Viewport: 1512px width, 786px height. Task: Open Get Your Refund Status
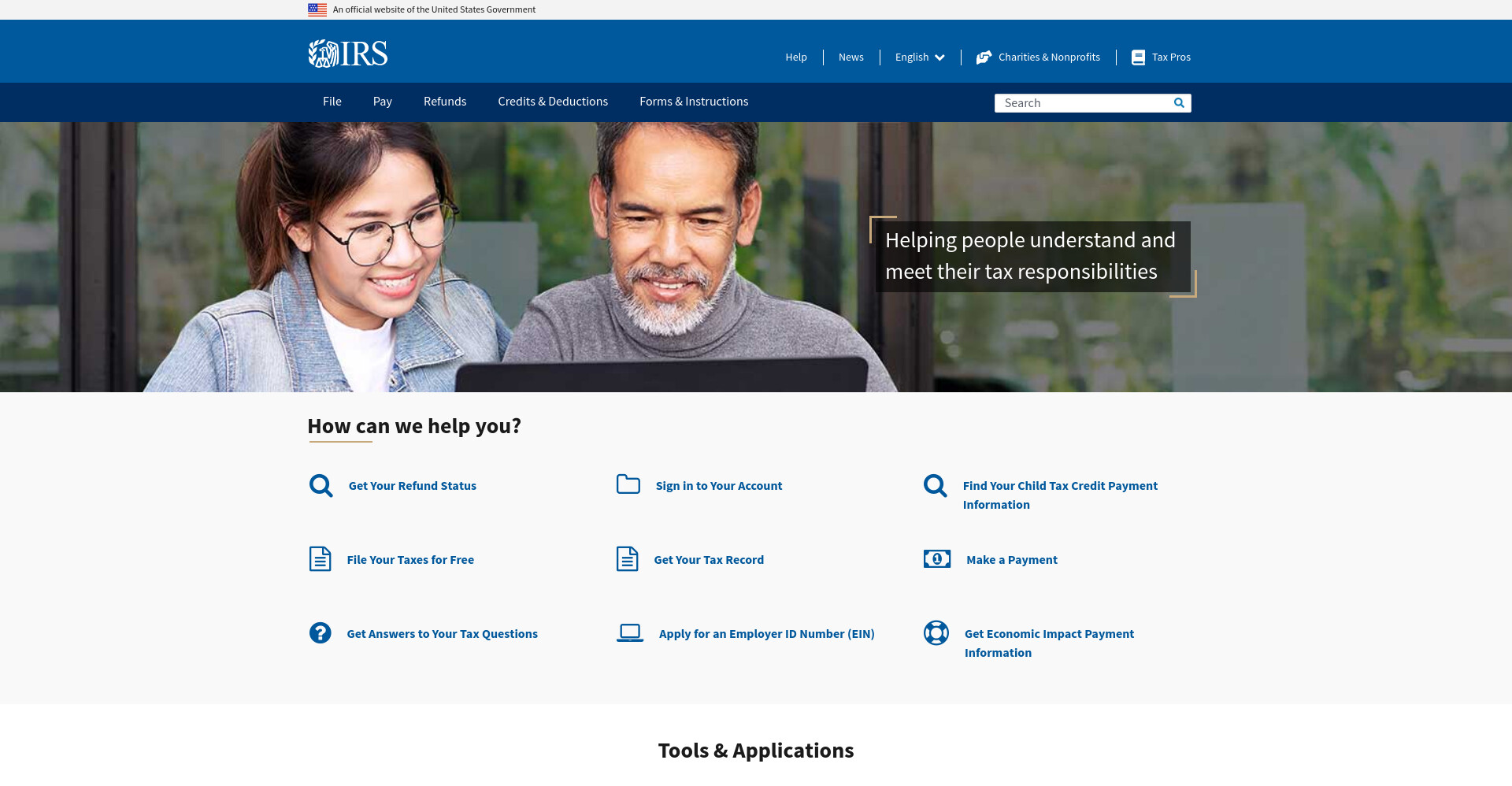(x=413, y=486)
